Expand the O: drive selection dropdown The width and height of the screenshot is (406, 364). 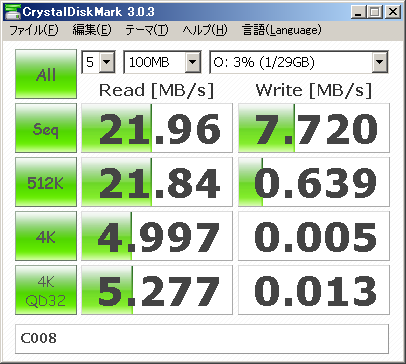pos(380,62)
